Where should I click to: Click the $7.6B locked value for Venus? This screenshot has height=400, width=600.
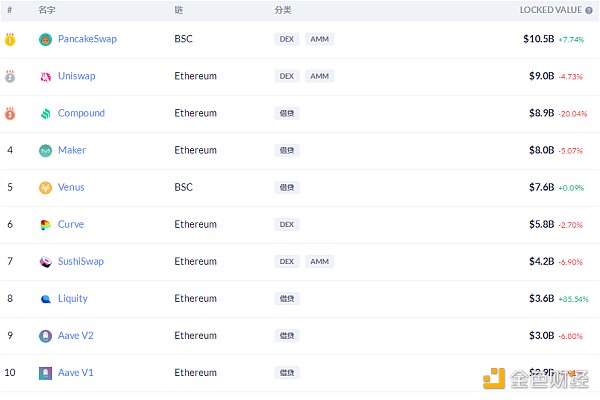point(539,188)
